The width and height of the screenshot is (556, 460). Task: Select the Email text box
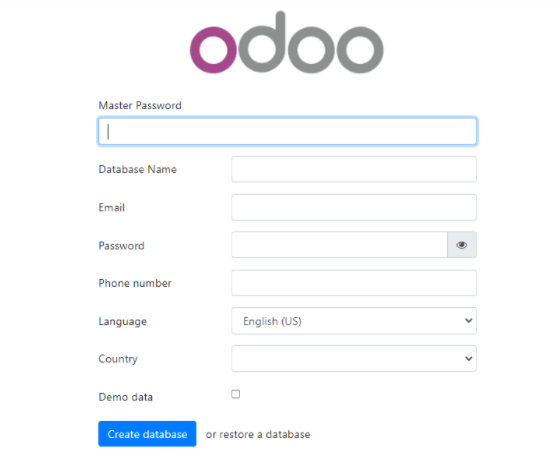[x=354, y=207]
